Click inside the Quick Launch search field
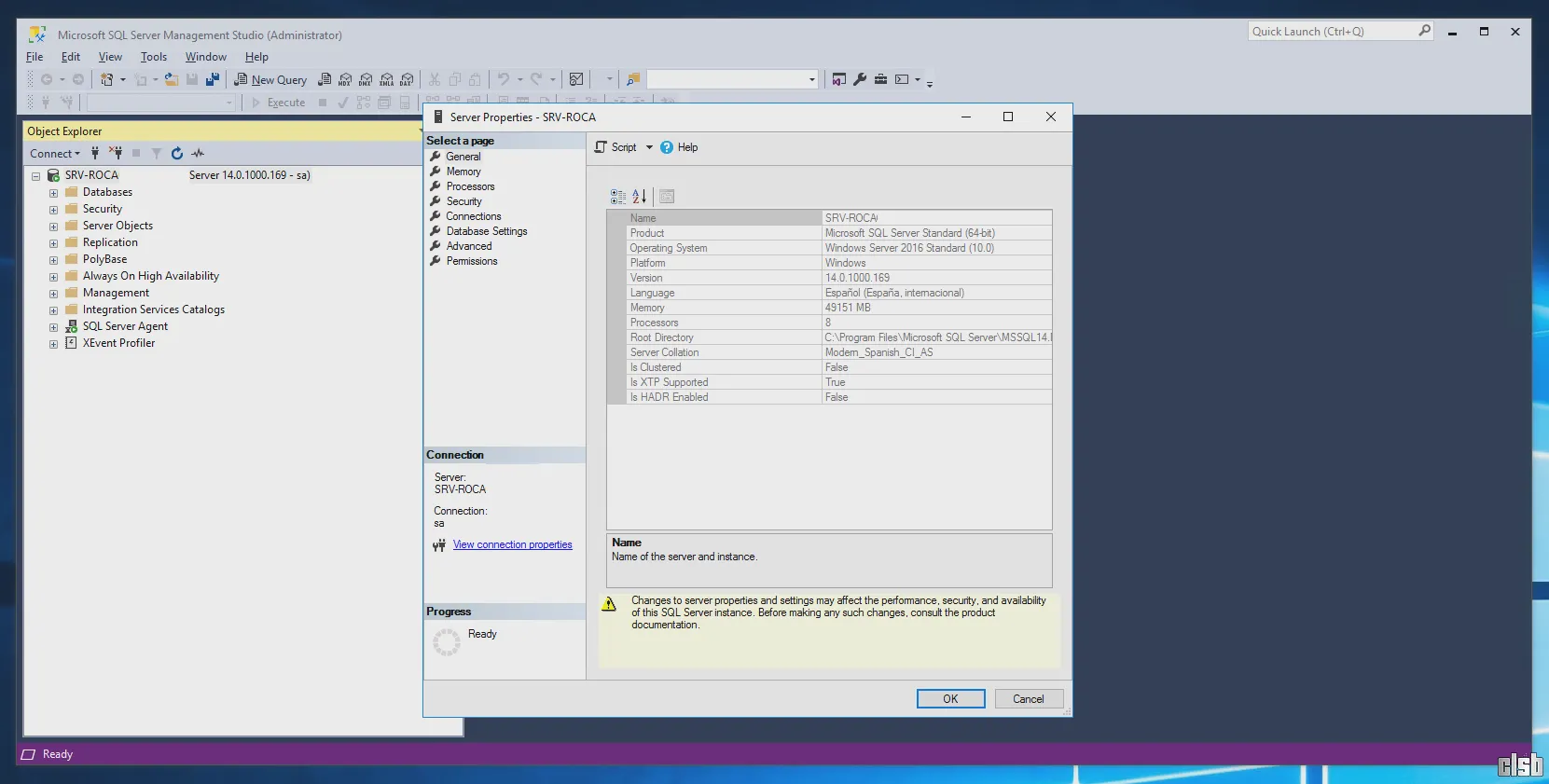This screenshot has width=1549, height=784. pos(1333,31)
